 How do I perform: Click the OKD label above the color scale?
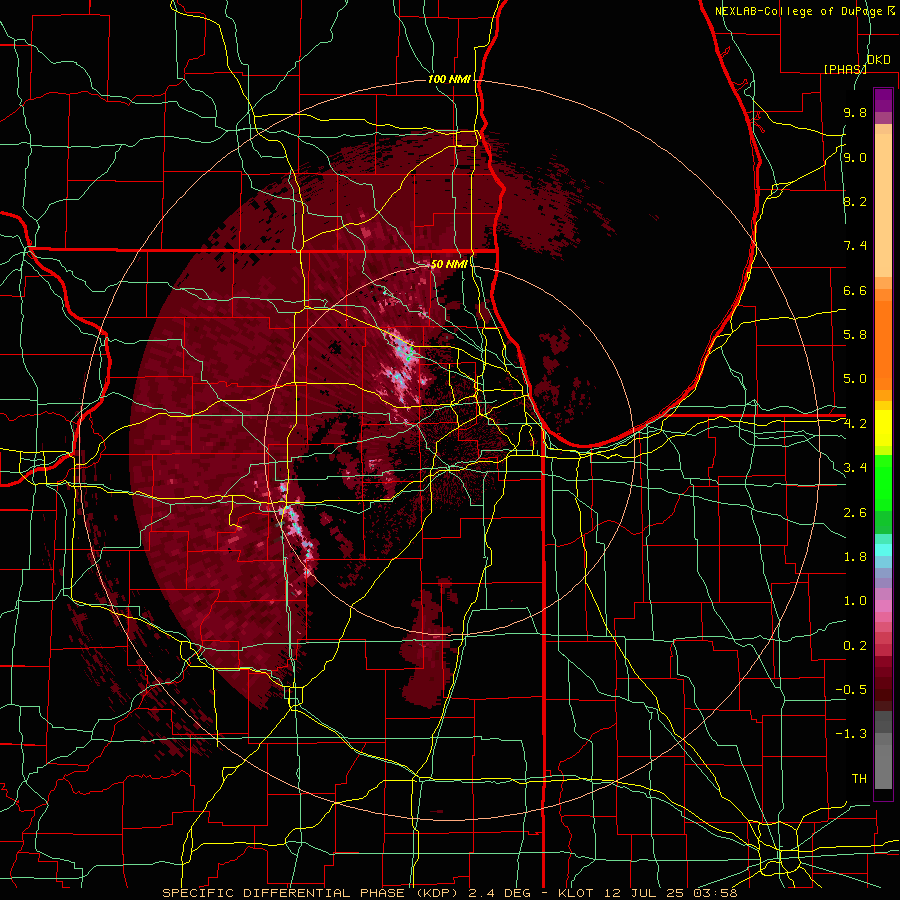click(878, 60)
